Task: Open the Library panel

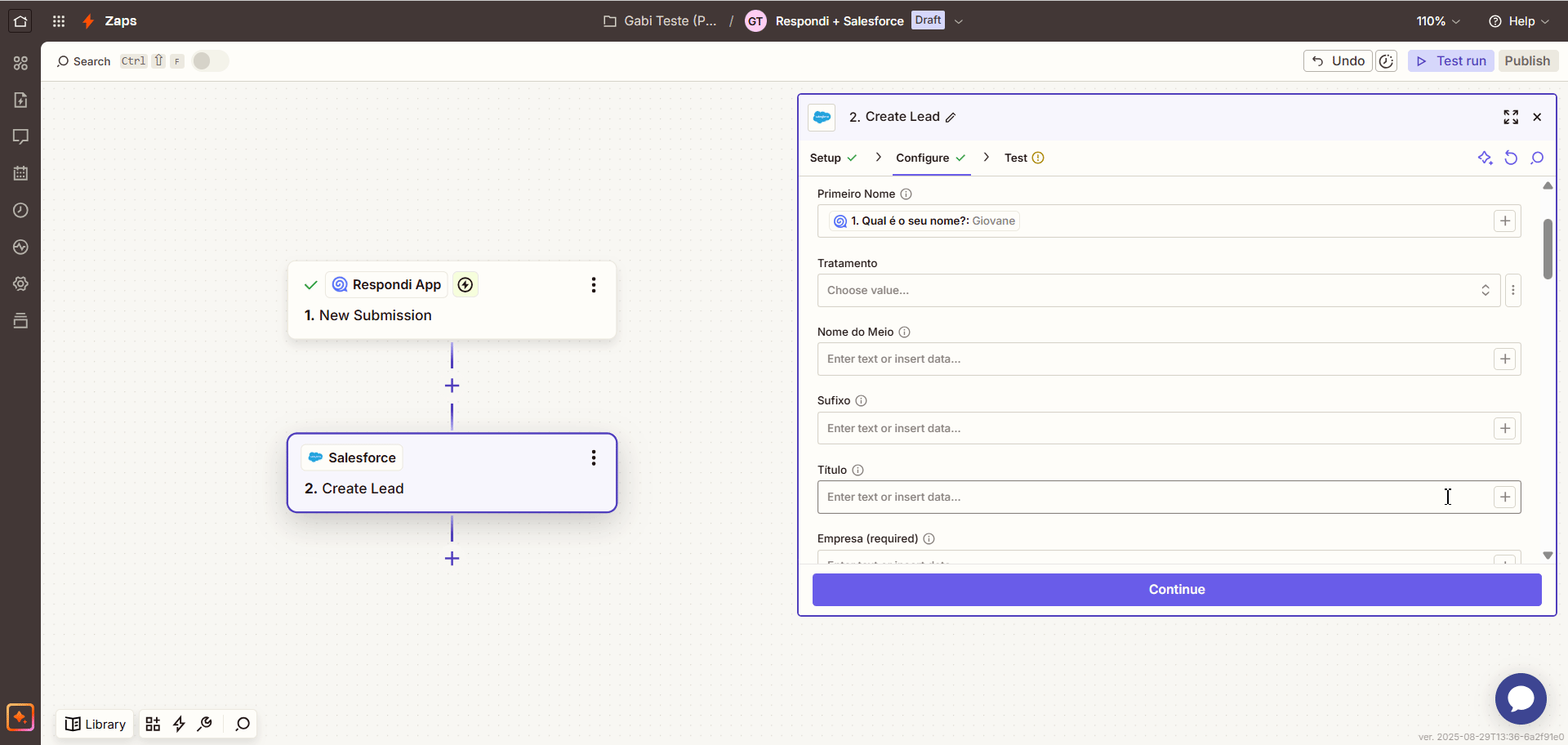Action: (x=96, y=724)
